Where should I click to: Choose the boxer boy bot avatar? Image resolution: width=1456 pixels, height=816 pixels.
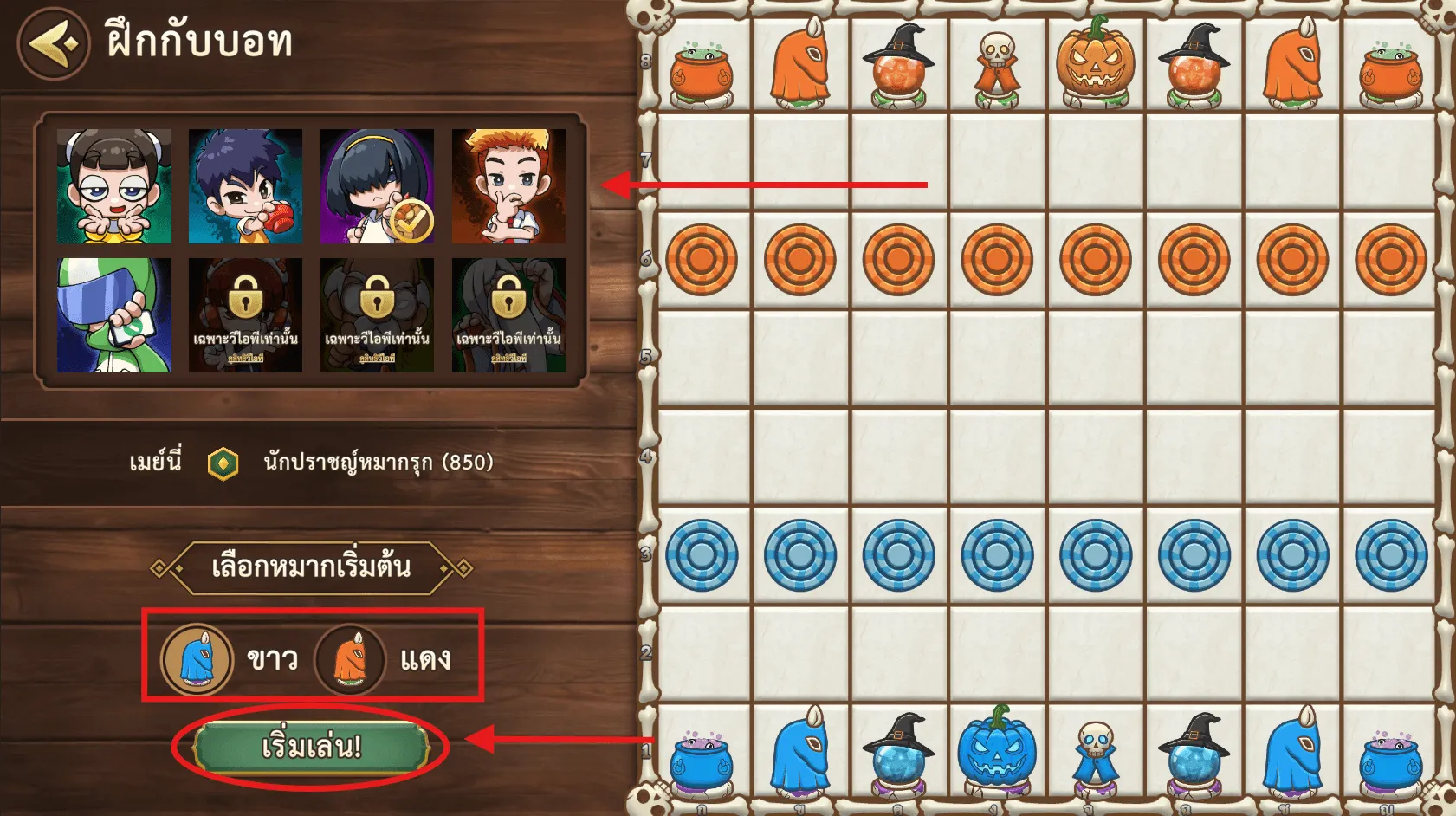point(245,186)
